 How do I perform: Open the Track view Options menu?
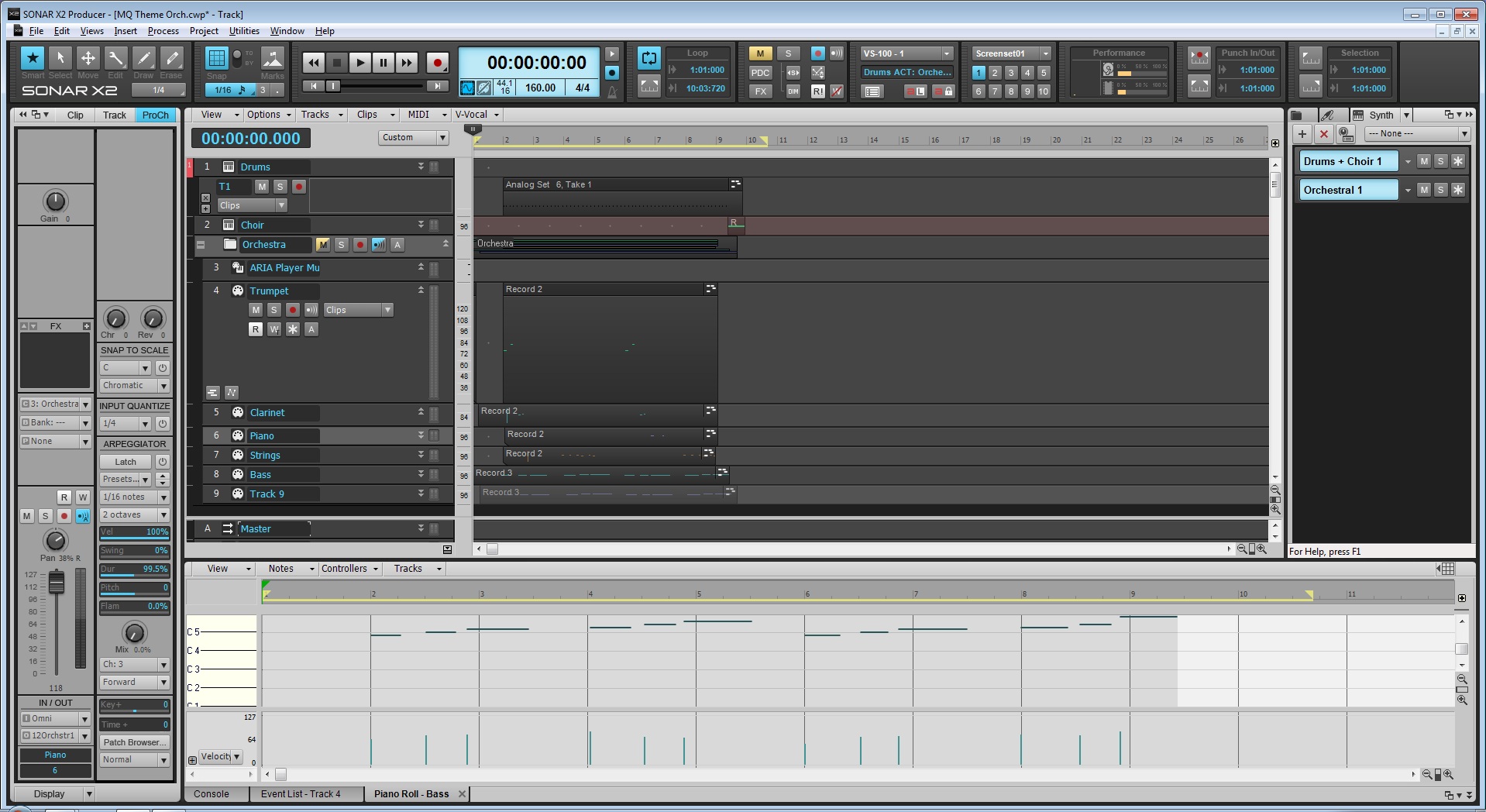[x=268, y=115]
